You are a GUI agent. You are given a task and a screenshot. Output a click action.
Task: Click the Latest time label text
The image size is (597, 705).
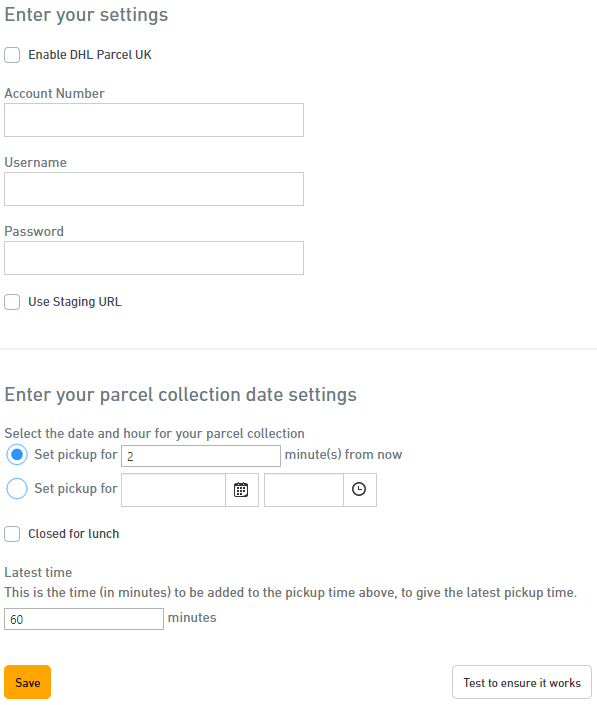pyautogui.click(x=38, y=572)
